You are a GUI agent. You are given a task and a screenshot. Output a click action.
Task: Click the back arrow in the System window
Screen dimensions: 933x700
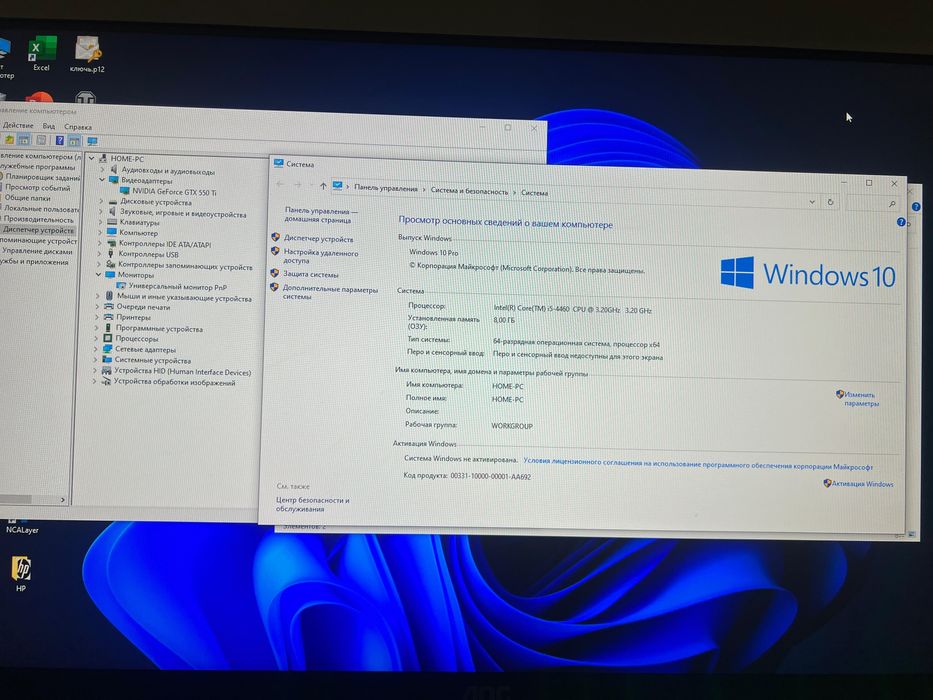click(280, 185)
